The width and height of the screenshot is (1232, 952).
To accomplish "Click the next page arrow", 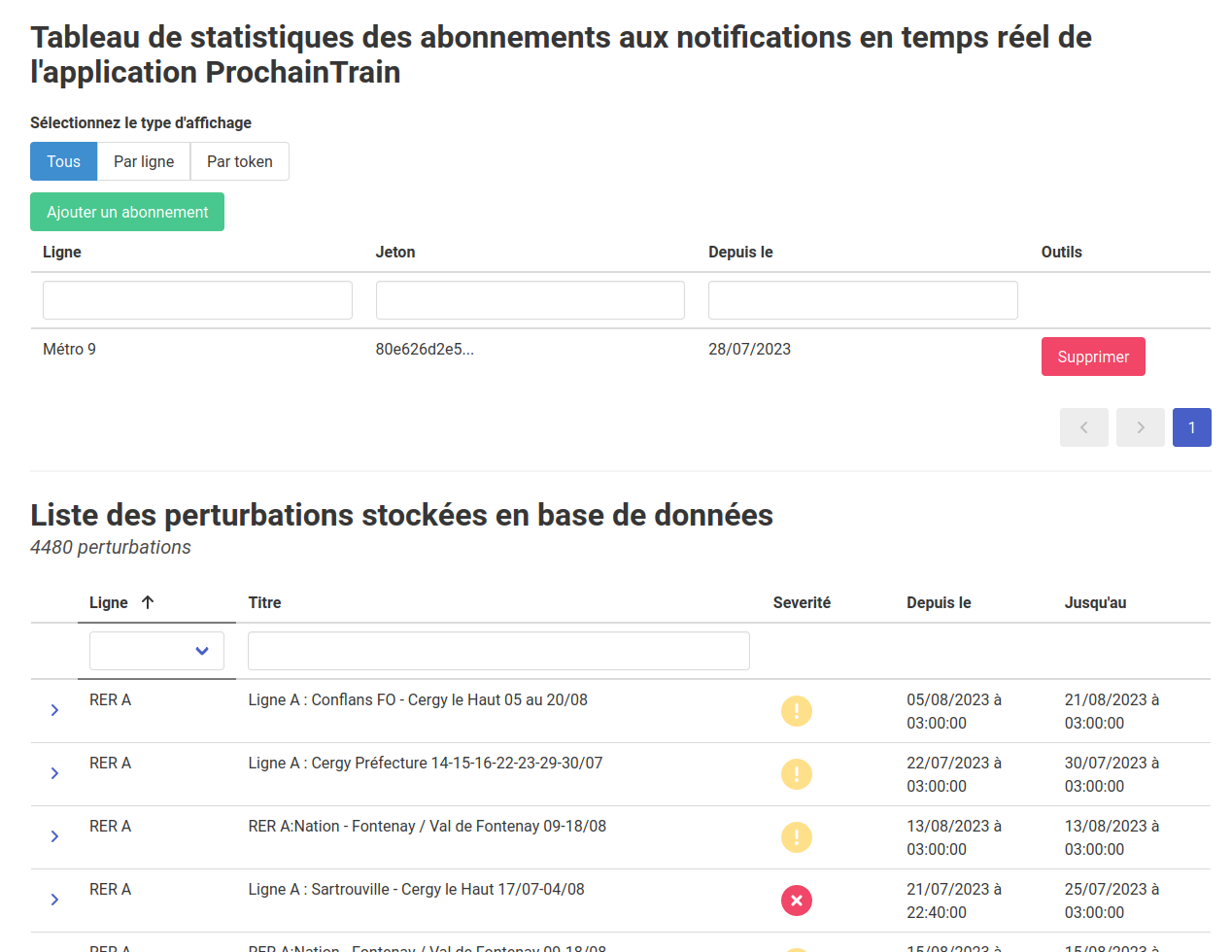I will (1140, 427).
